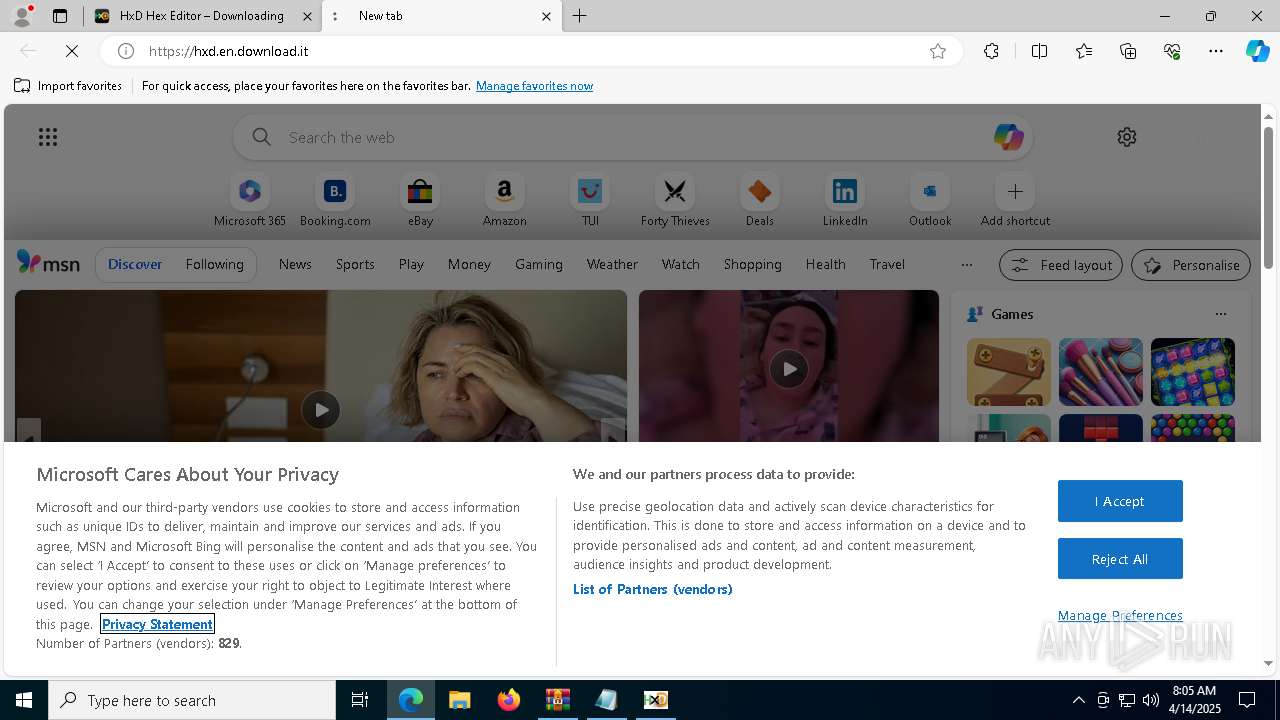Image resolution: width=1280 pixels, height=720 pixels.
Task: Open the makeup brushes game thumbnail
Action: [x=1100, y=372]
